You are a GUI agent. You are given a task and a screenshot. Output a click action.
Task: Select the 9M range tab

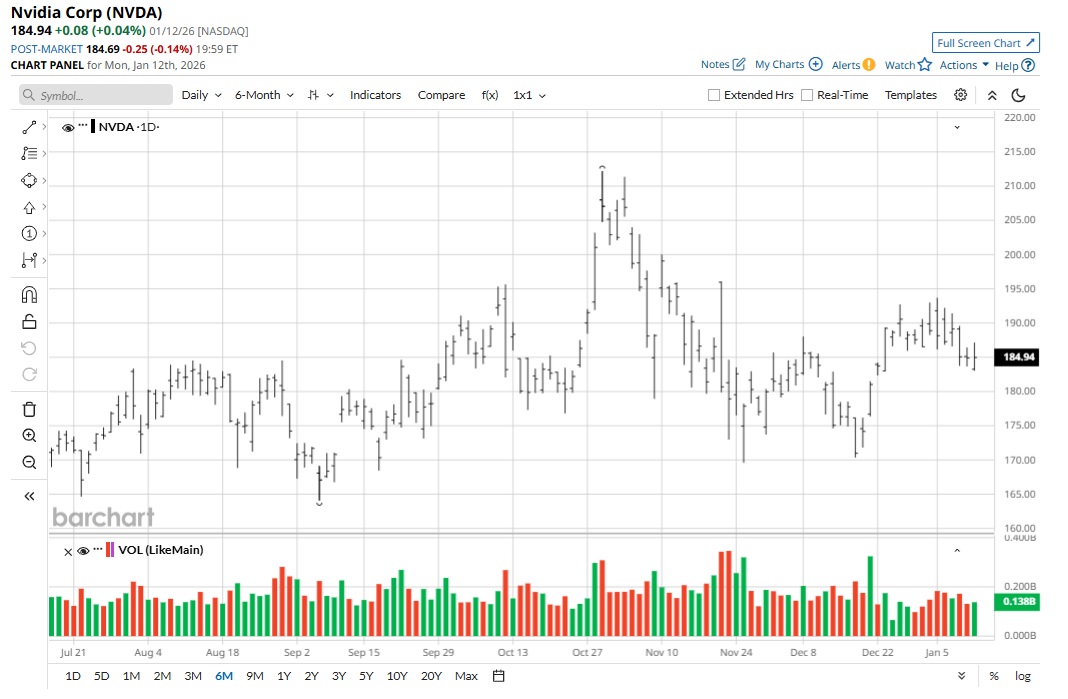coord(255,677)
